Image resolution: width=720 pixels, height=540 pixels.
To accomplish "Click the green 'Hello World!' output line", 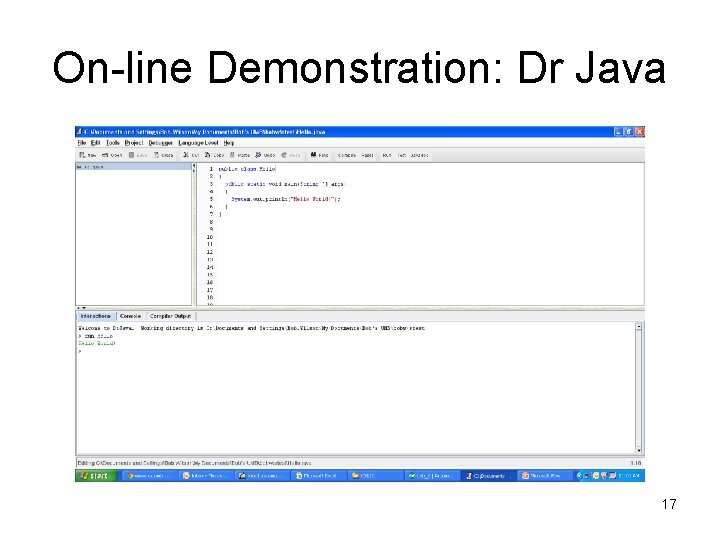I will (x=97, y=343).
